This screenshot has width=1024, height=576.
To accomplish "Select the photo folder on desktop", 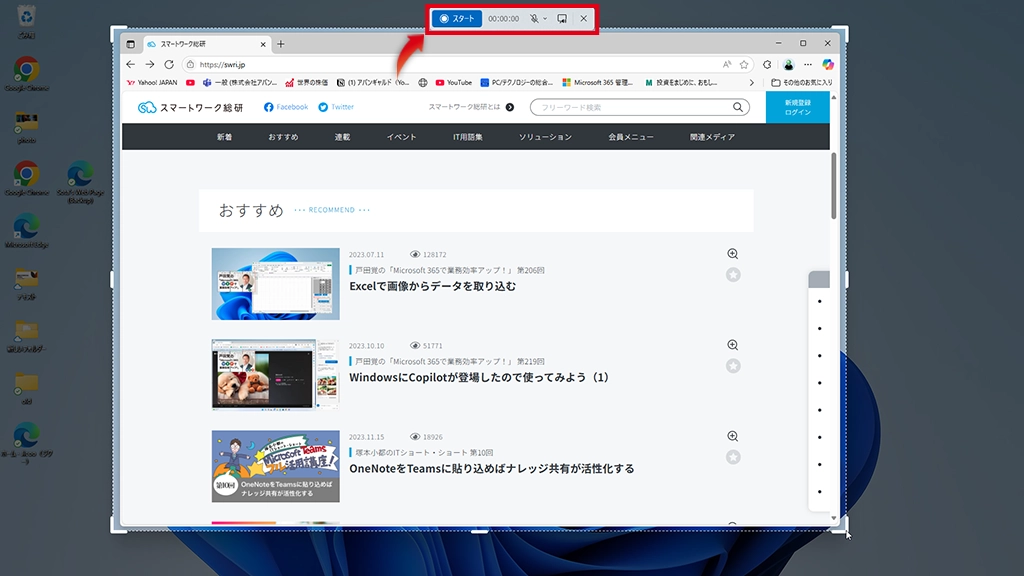I will coord(26,127).
